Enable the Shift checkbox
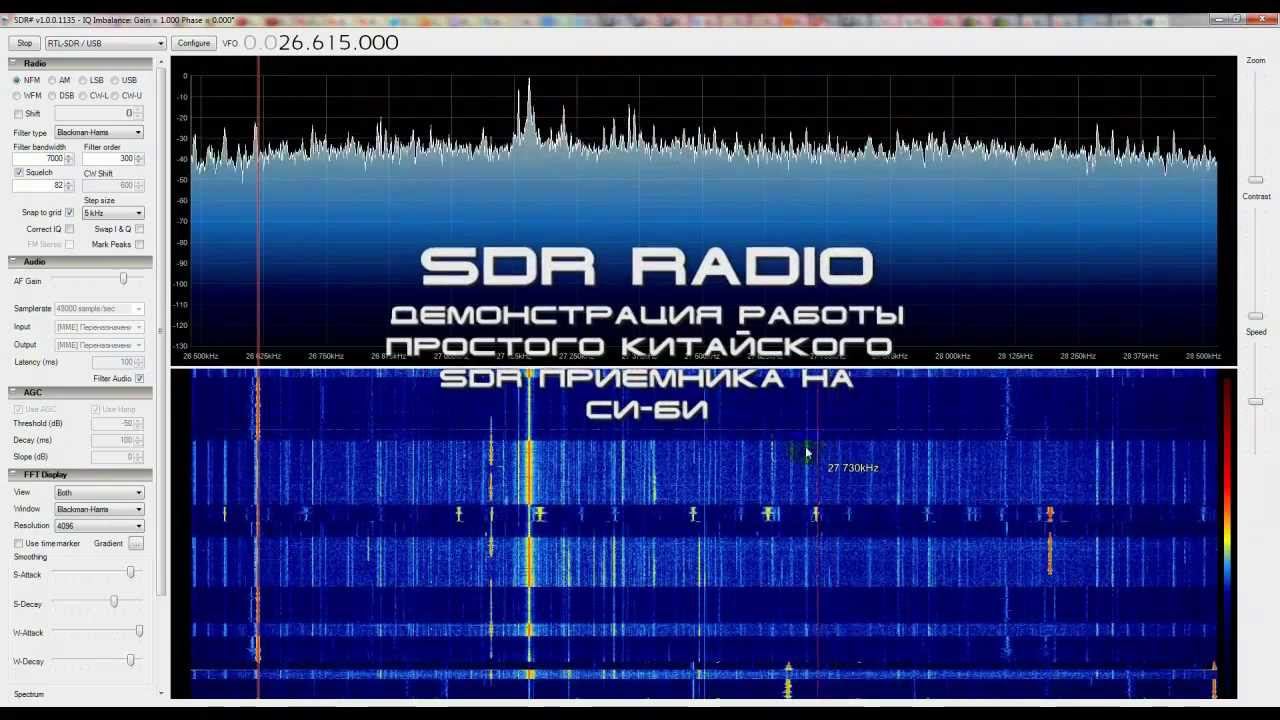Image resolution: width=1280 pixels, height=720 pixels. [18, 114]
